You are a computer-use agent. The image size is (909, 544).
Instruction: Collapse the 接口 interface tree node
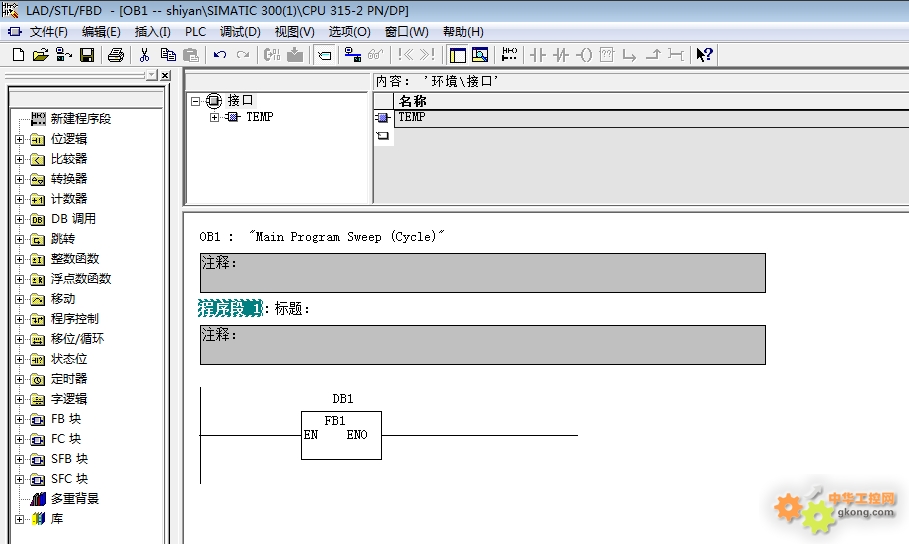195,101
